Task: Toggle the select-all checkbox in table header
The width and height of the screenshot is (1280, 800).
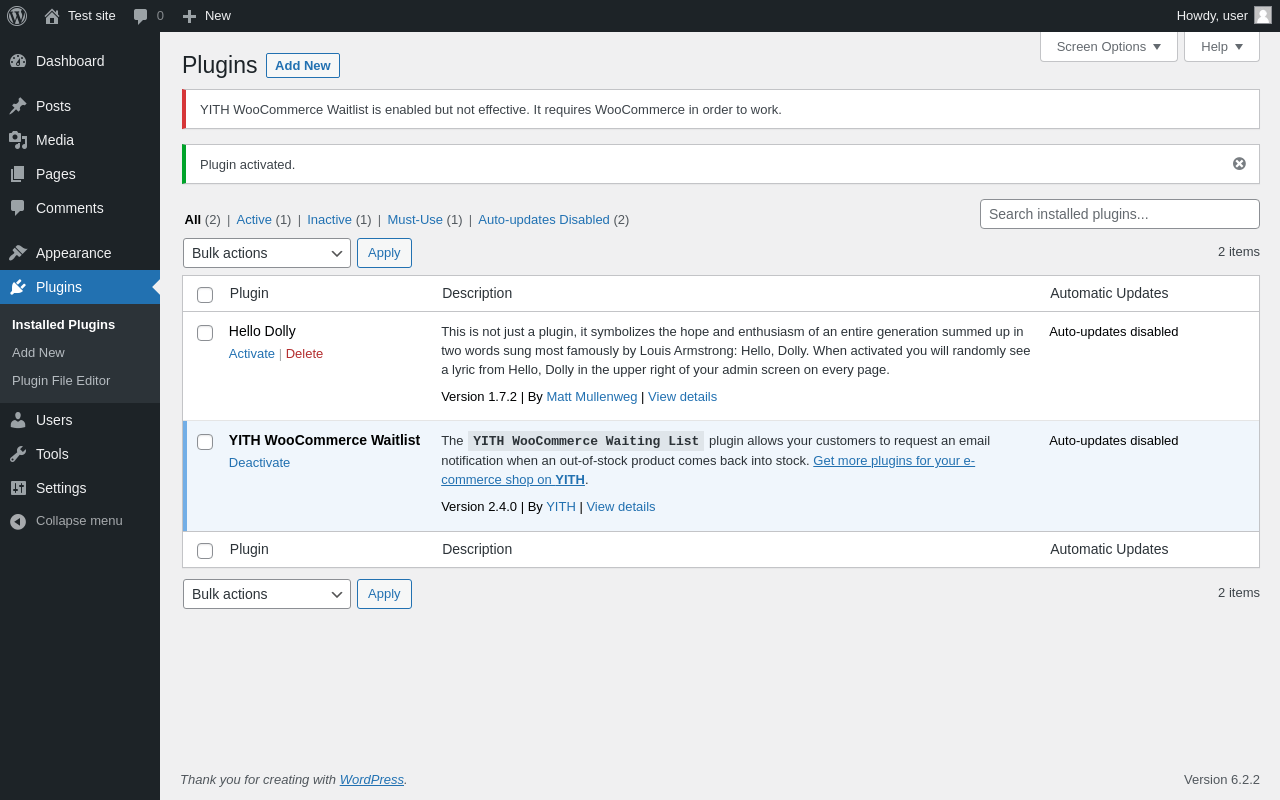Action: click(205, 295)
